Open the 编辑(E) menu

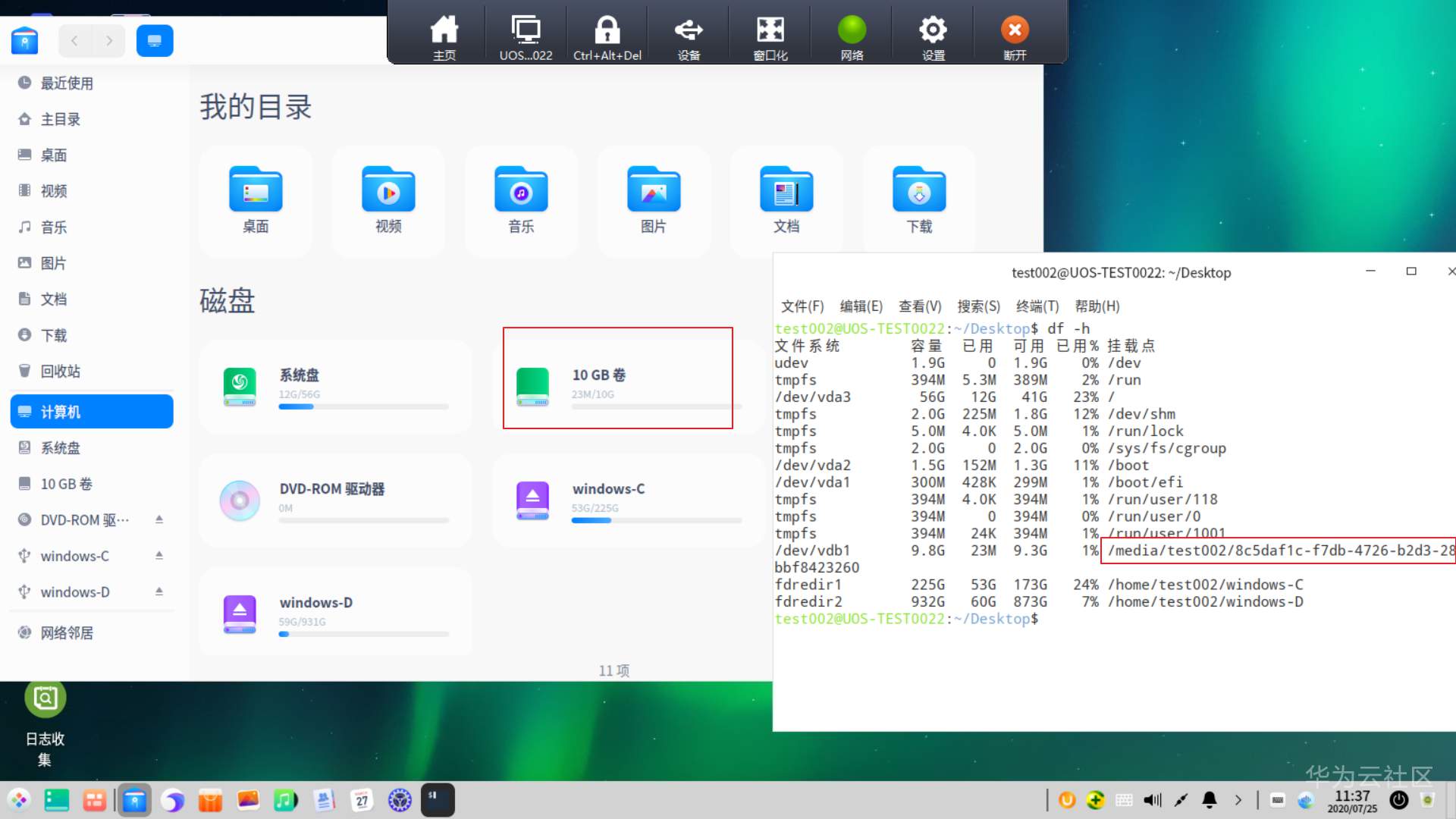(x=861, y=306)
